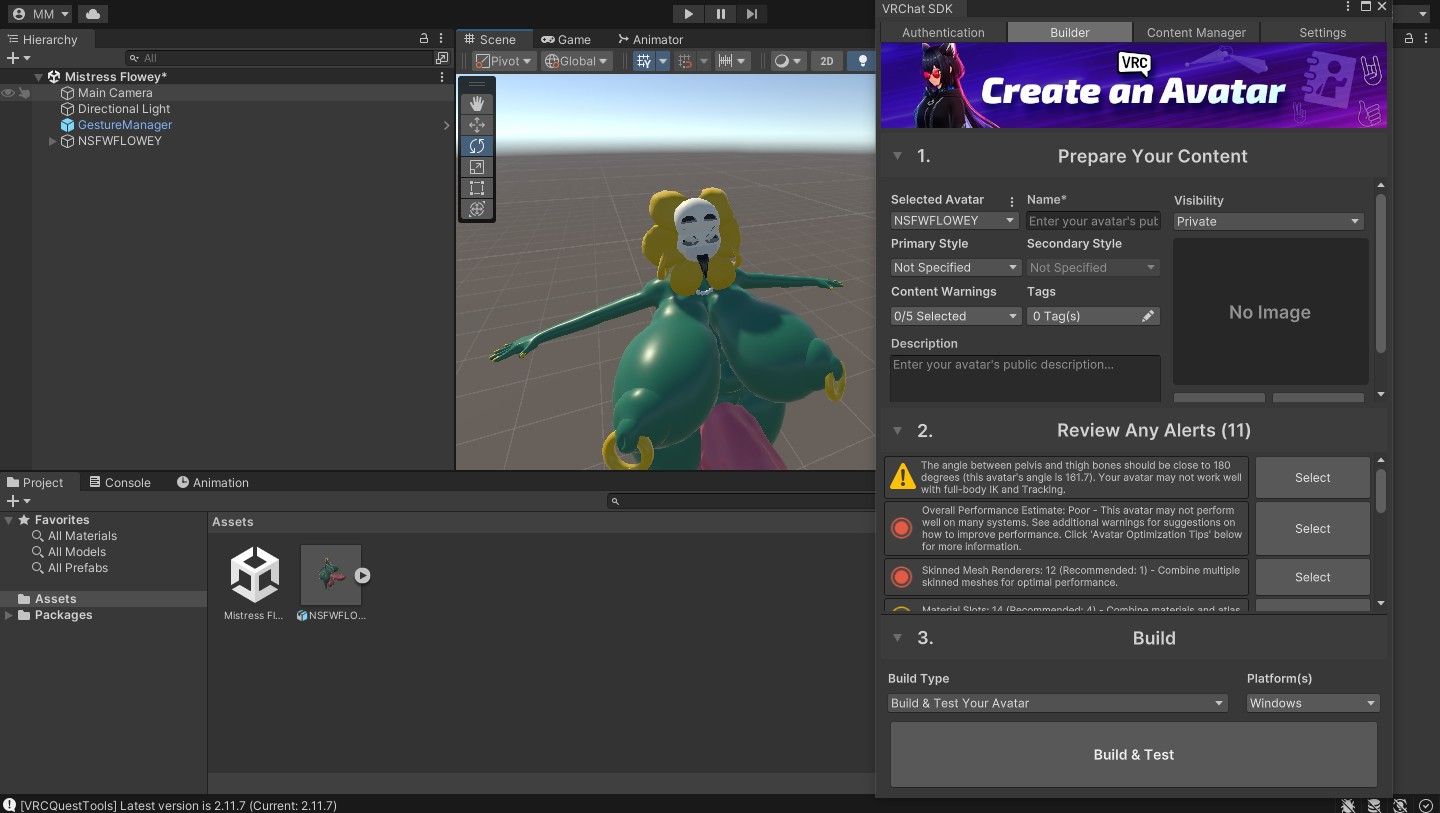Image resolution: width=1440 pixels, height=813 pixels.
Task: Select the Scale tool in Scene toolbar
Action: click(x=477, y=167)
